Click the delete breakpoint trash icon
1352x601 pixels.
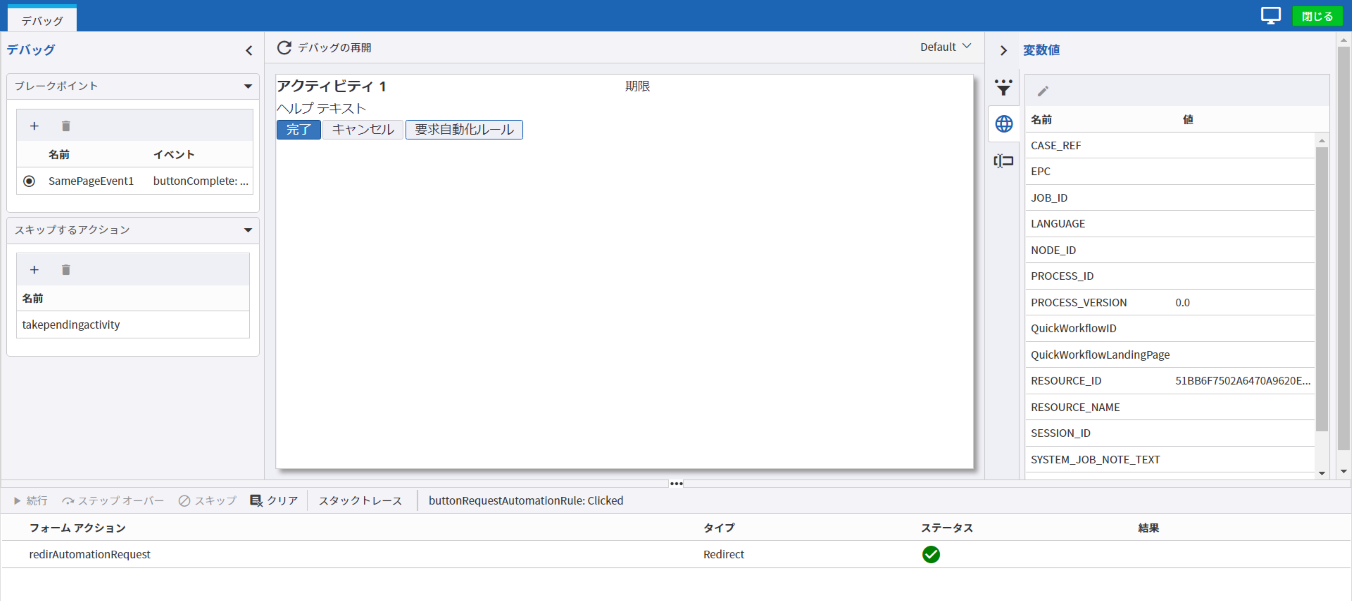coord(66,126)
